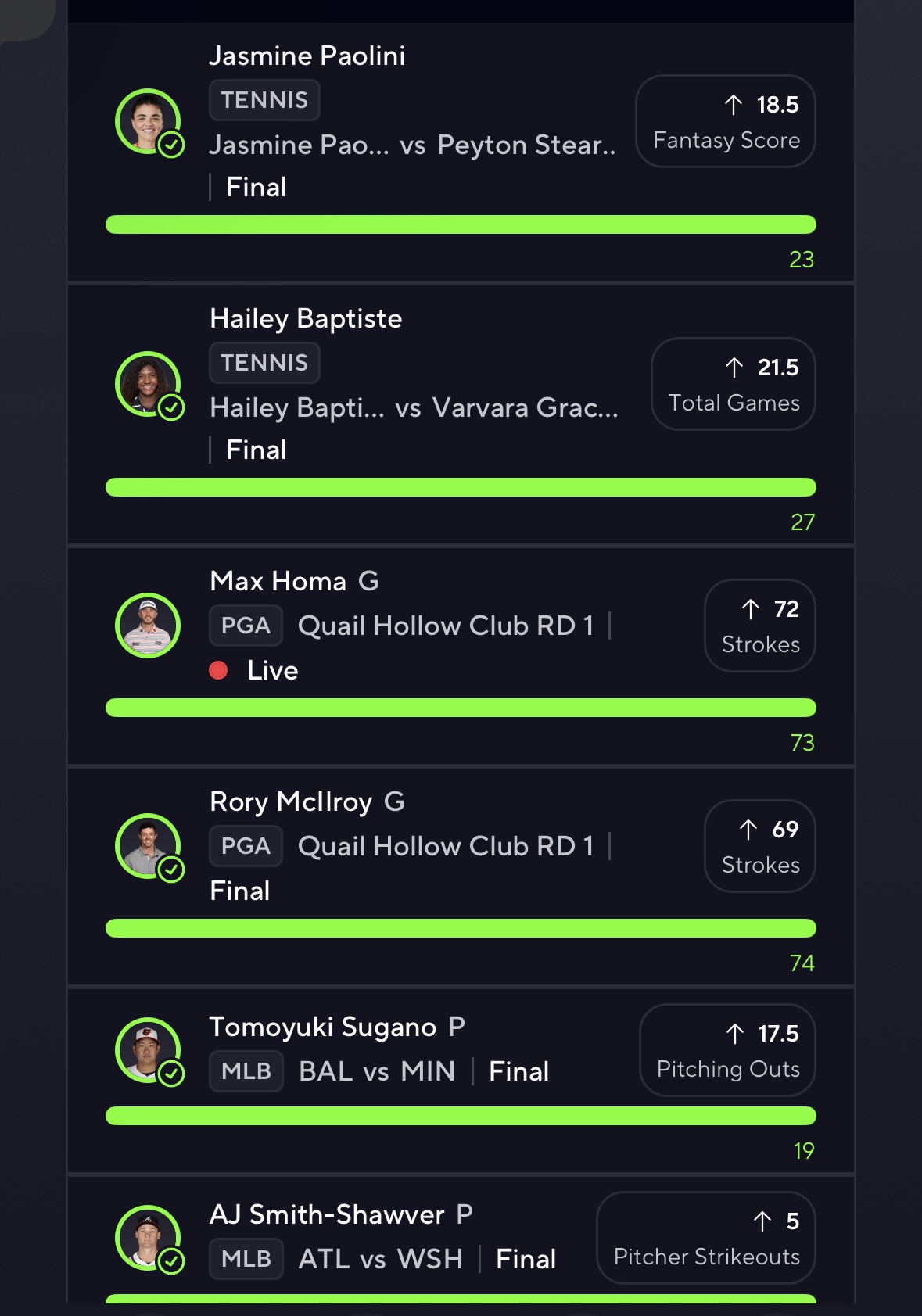The height and width of the screenshot is (1316, 922).
Task: Select the 5 Pitcher Strikeouts box
Action: click(706, 1238)
